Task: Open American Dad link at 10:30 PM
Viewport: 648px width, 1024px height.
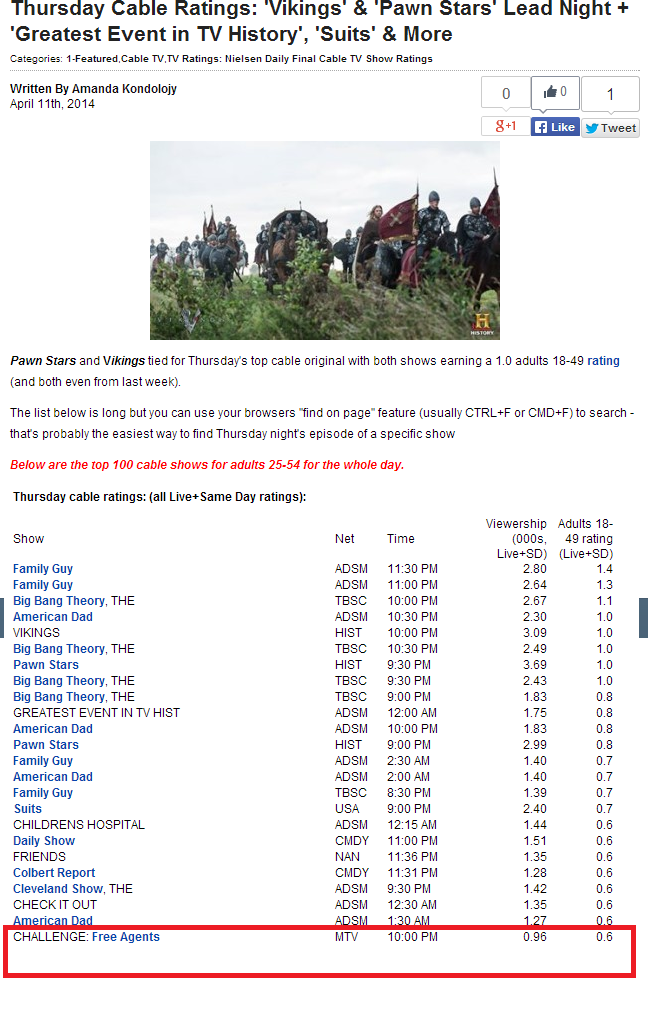Action: 53,616
